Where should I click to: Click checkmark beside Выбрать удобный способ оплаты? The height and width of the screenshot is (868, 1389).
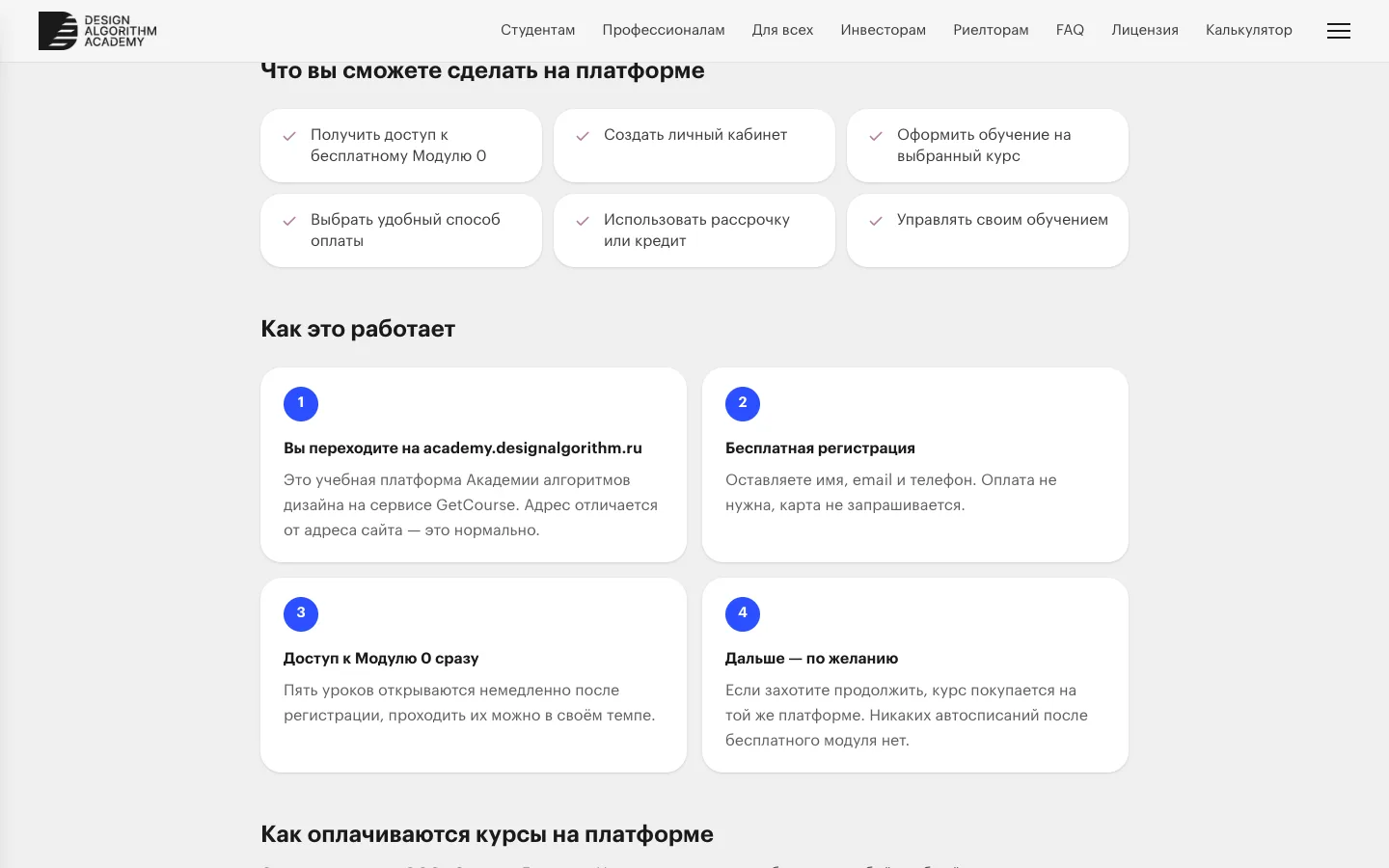click(289, 221)
